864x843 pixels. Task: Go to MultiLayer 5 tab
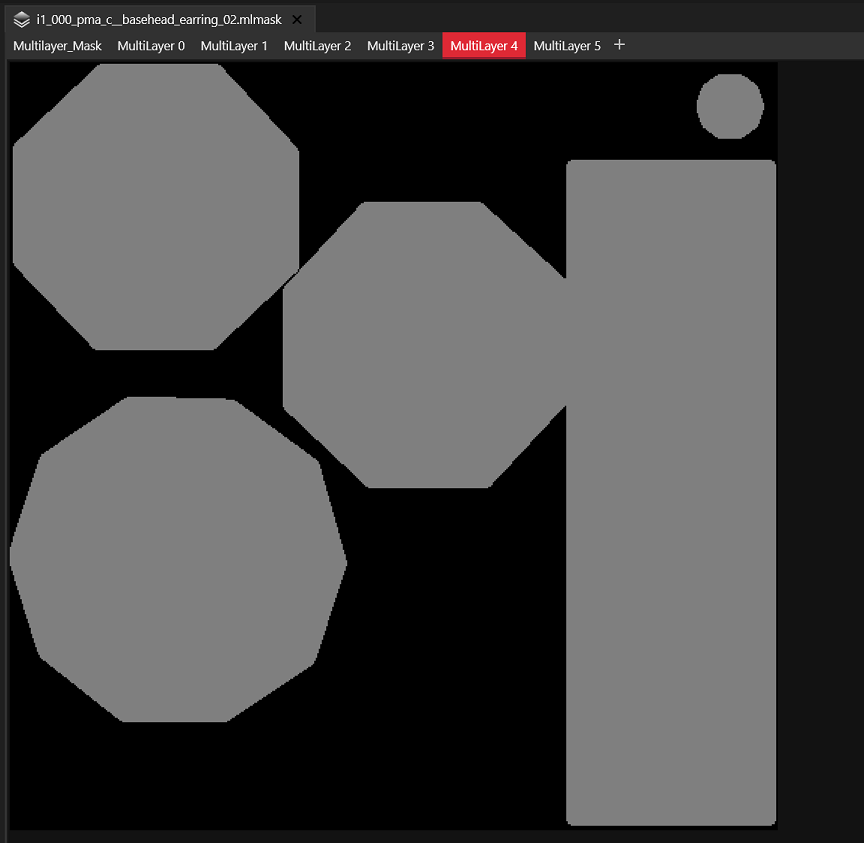(x=567, y=46)
